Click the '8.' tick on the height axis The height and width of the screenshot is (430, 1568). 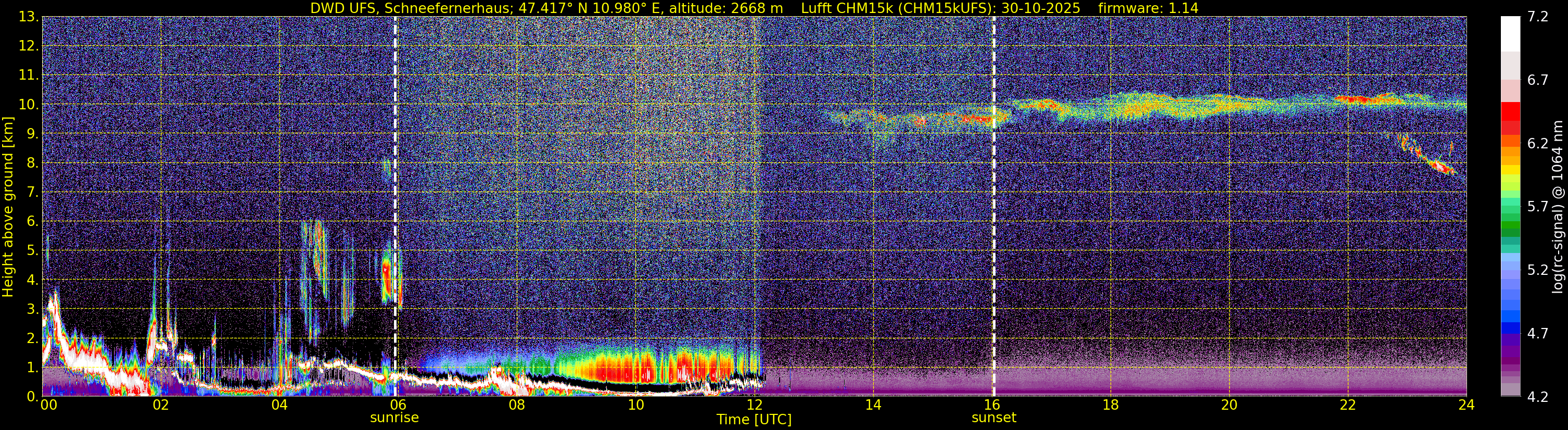[x=32, y=163]
